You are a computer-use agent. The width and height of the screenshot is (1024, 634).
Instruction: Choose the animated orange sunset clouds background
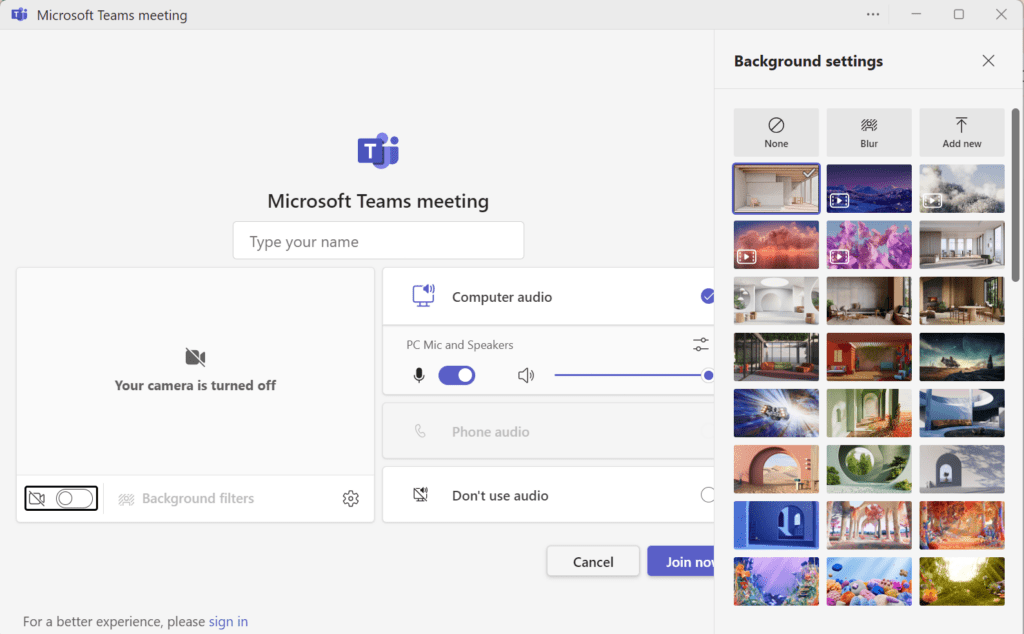click(x=776, y=245)
